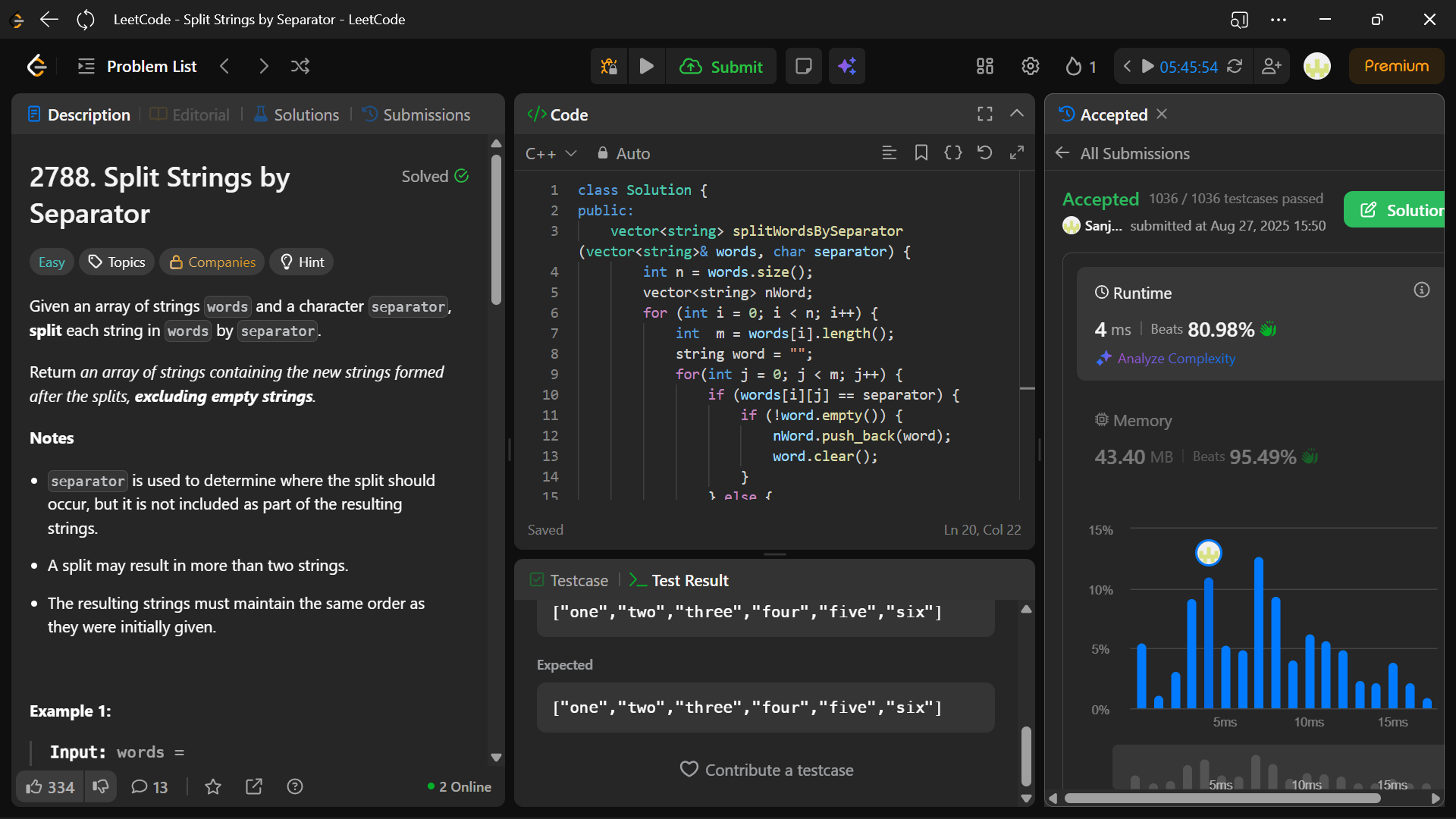Image resolution: width=1456 pixels, height=819 pixels.
Task: Click the shuffle random problem icon
Action: (300, 67)
